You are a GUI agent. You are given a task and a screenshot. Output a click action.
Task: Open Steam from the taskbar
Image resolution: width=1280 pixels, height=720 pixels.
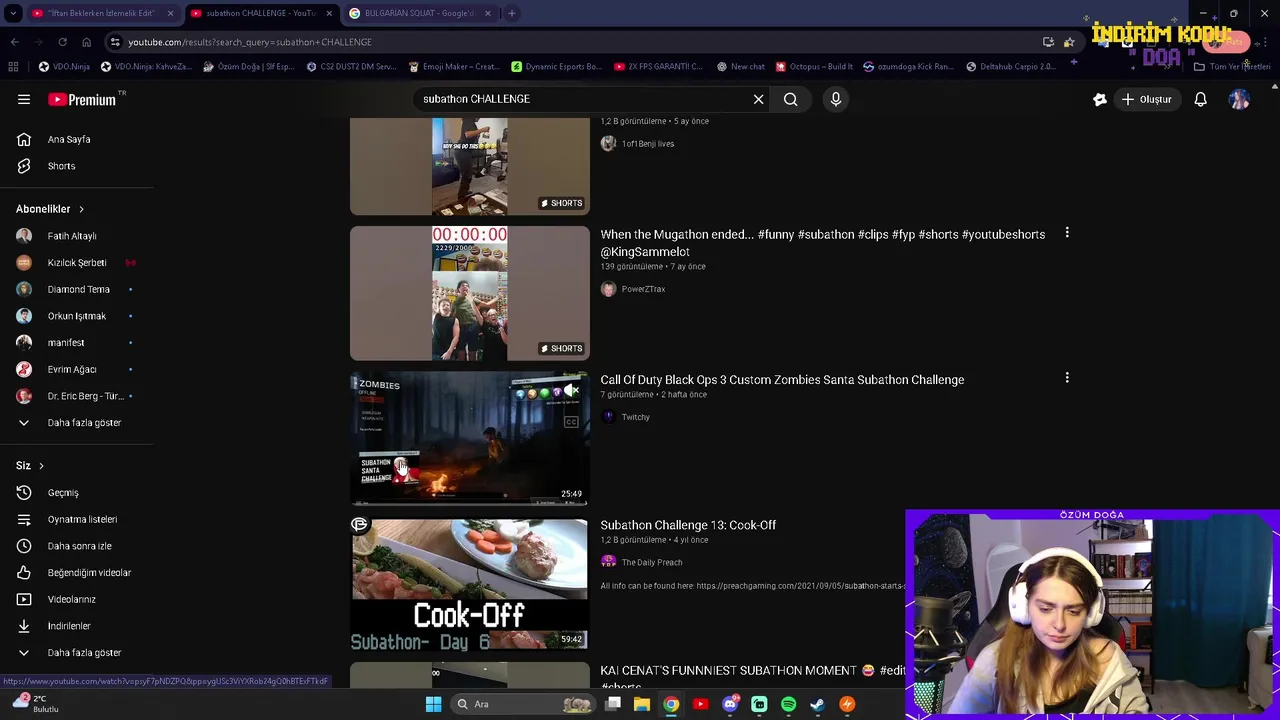pos(817,704)
